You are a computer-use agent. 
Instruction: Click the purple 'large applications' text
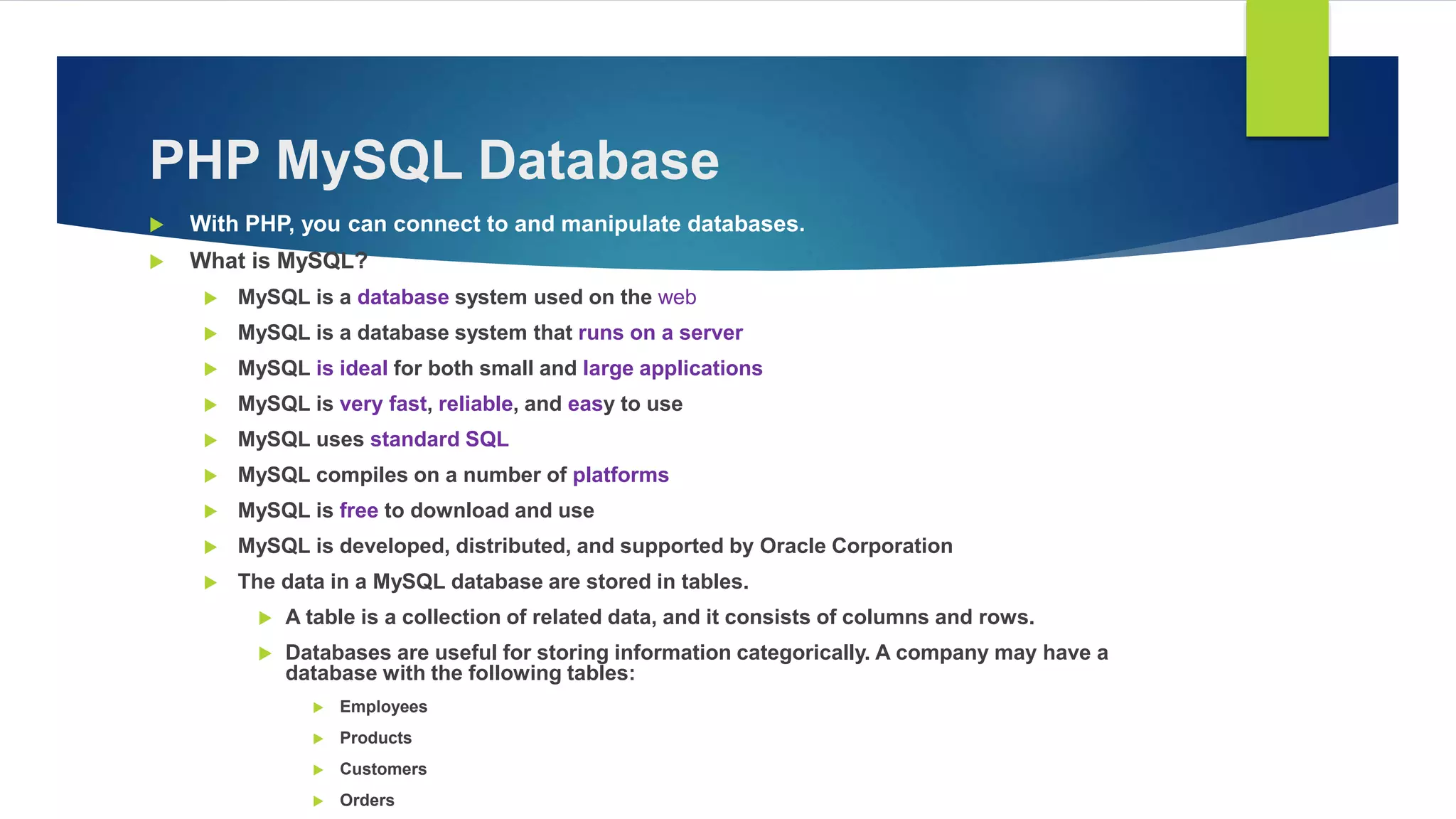672,368
